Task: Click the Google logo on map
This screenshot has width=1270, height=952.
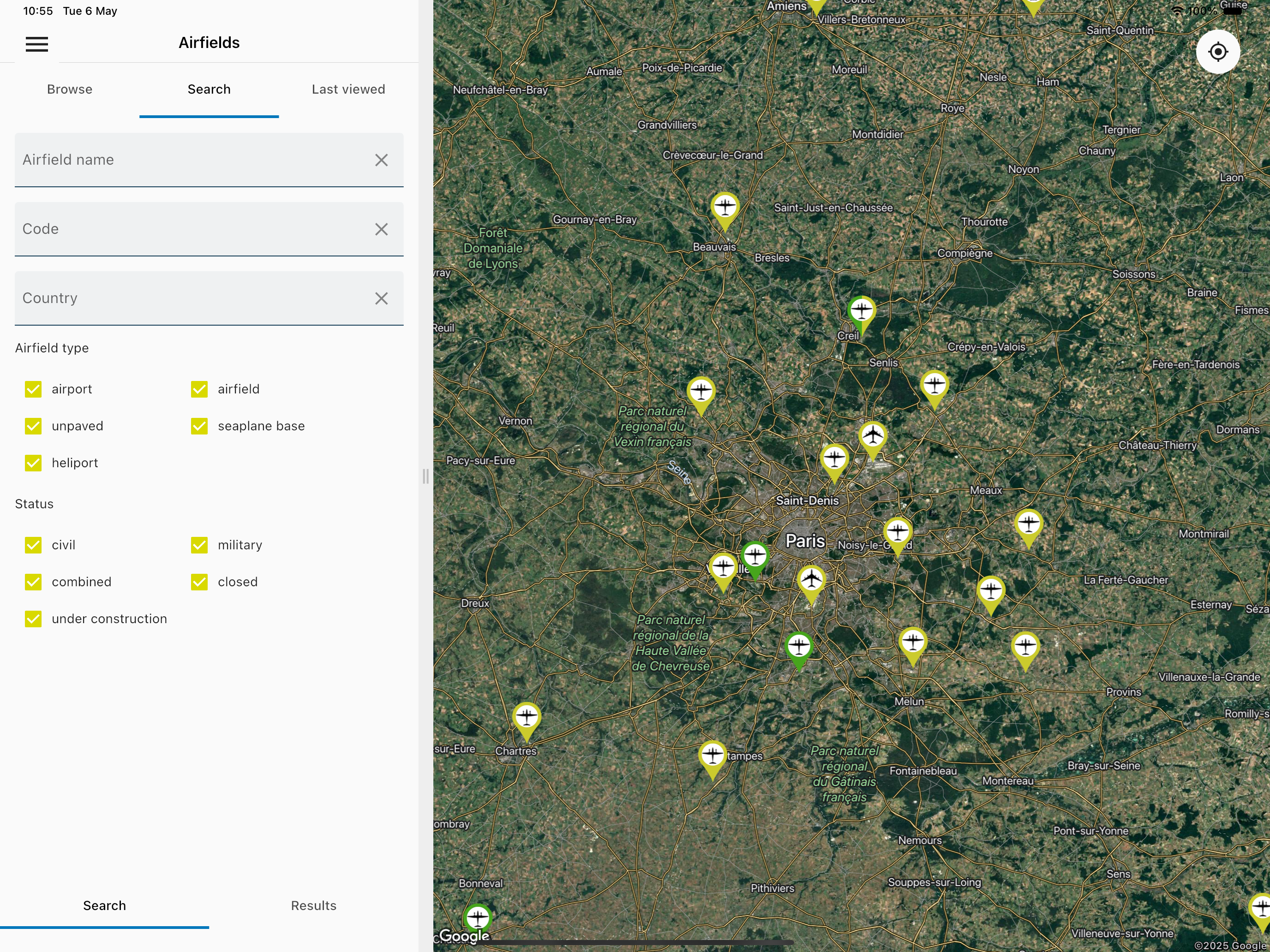Action: click(464, 936)
